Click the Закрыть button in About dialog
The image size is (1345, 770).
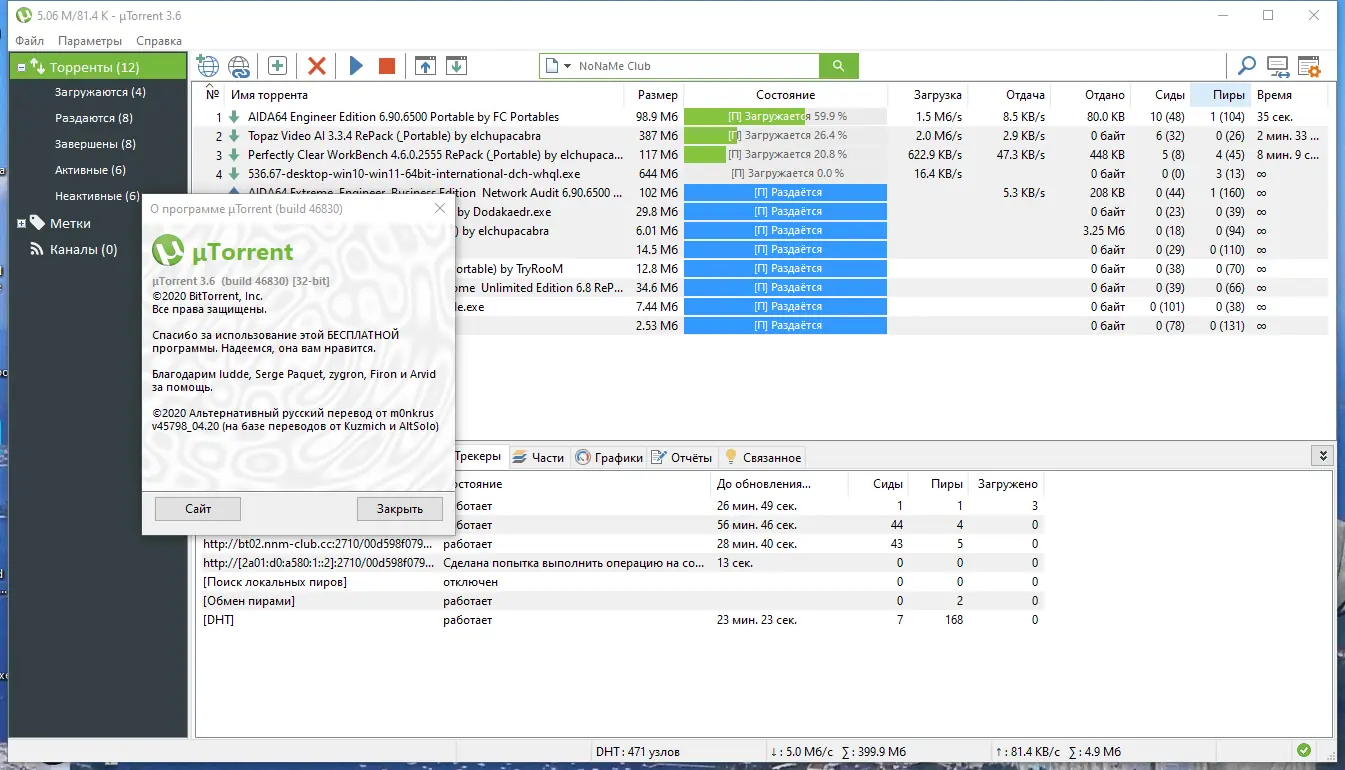pos(400,509)
